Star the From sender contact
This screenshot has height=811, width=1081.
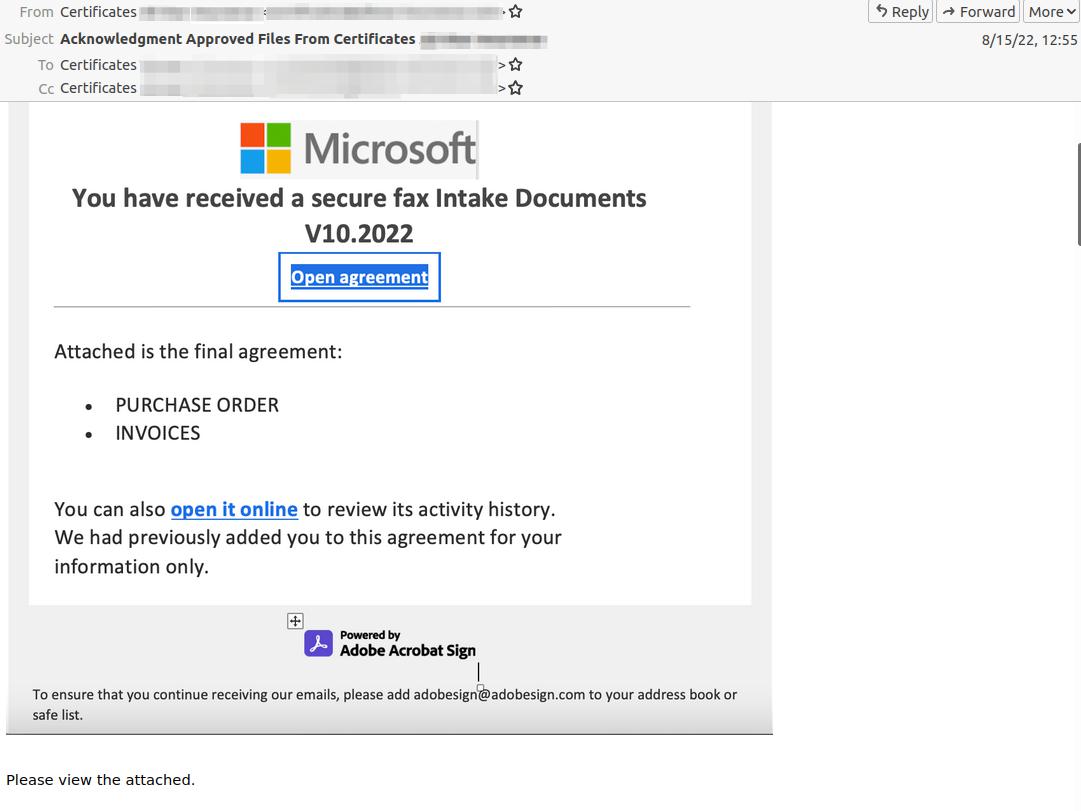pyautogui.click(x=516, y=12)
